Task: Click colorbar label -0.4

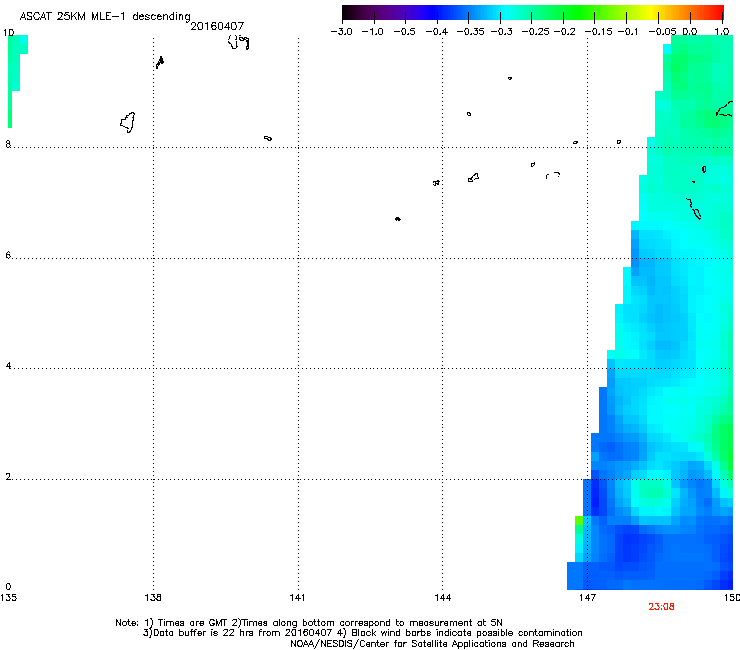Action: [x=437, y=32]
